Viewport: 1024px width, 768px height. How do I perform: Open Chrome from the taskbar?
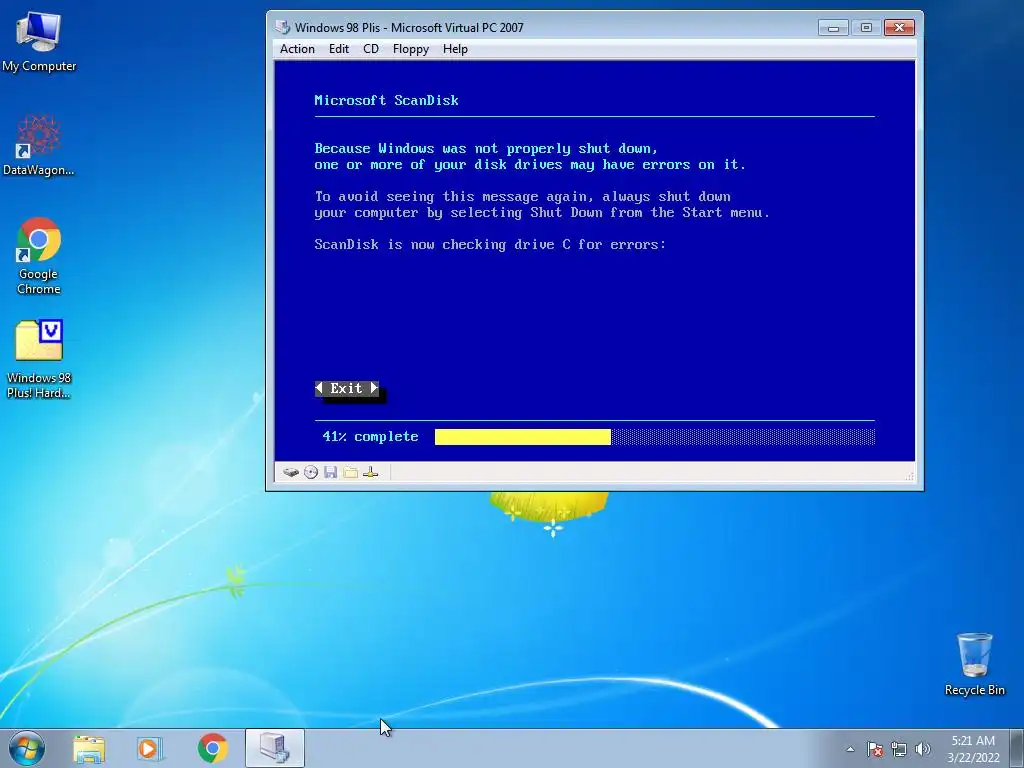[212, 748]
